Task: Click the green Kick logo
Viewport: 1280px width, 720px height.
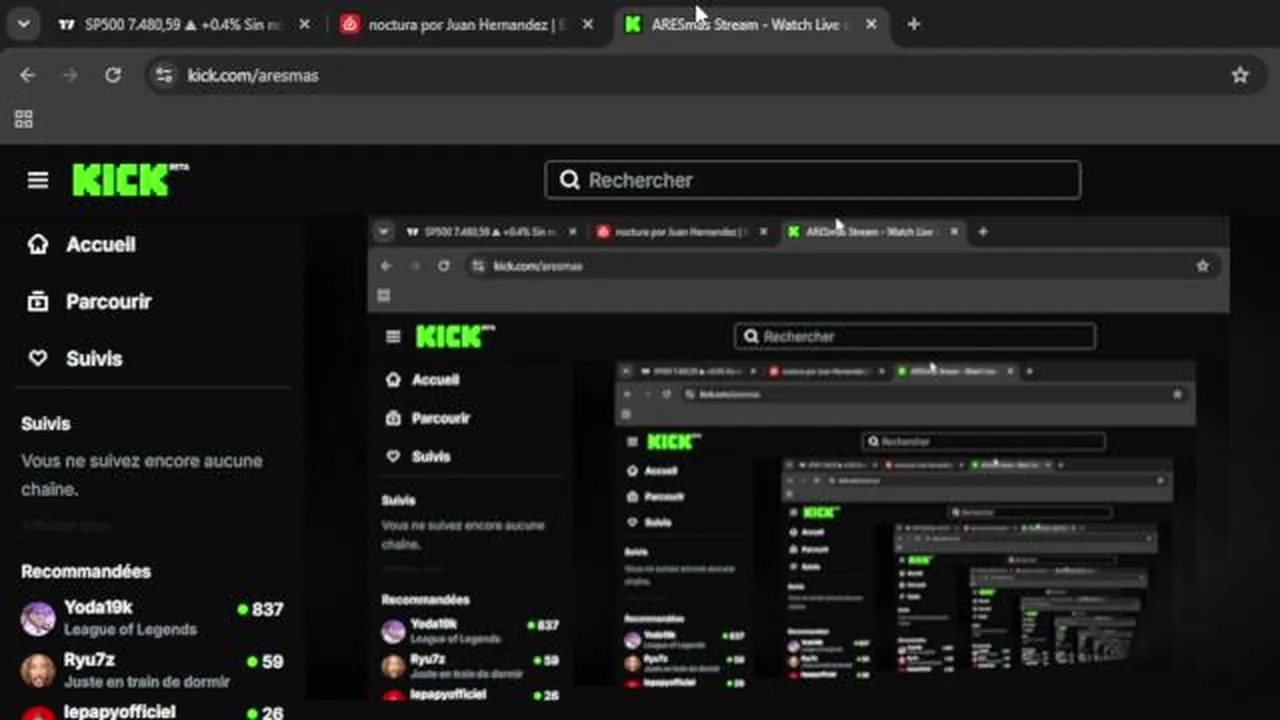Action: [x=130, y=180]
